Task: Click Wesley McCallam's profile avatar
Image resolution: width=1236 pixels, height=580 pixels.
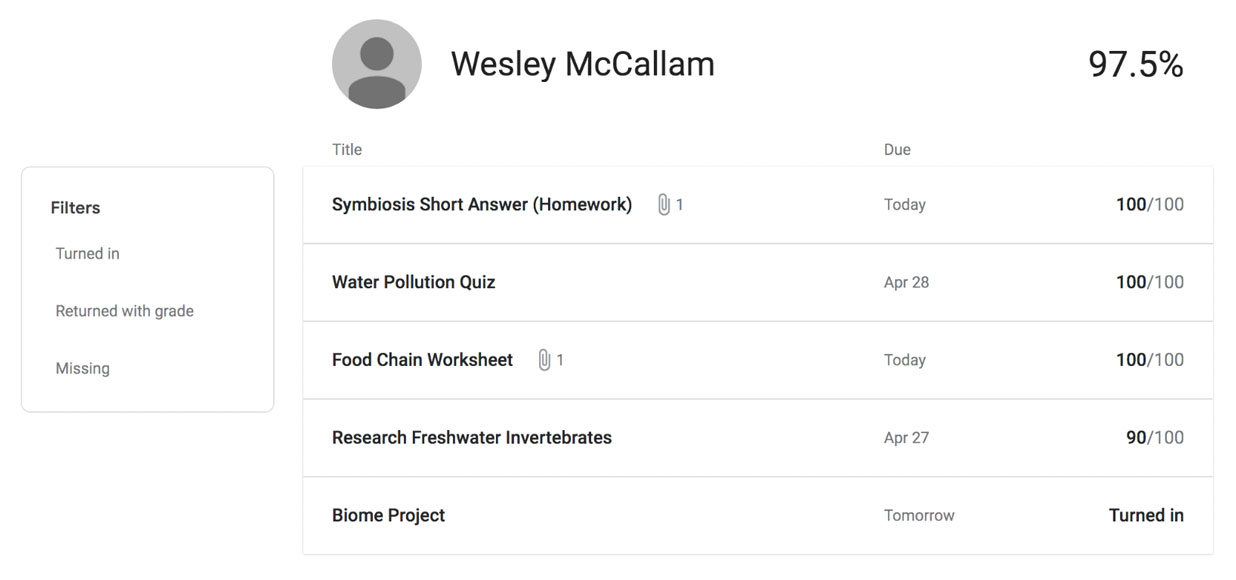Action: [x=376, y=64]
